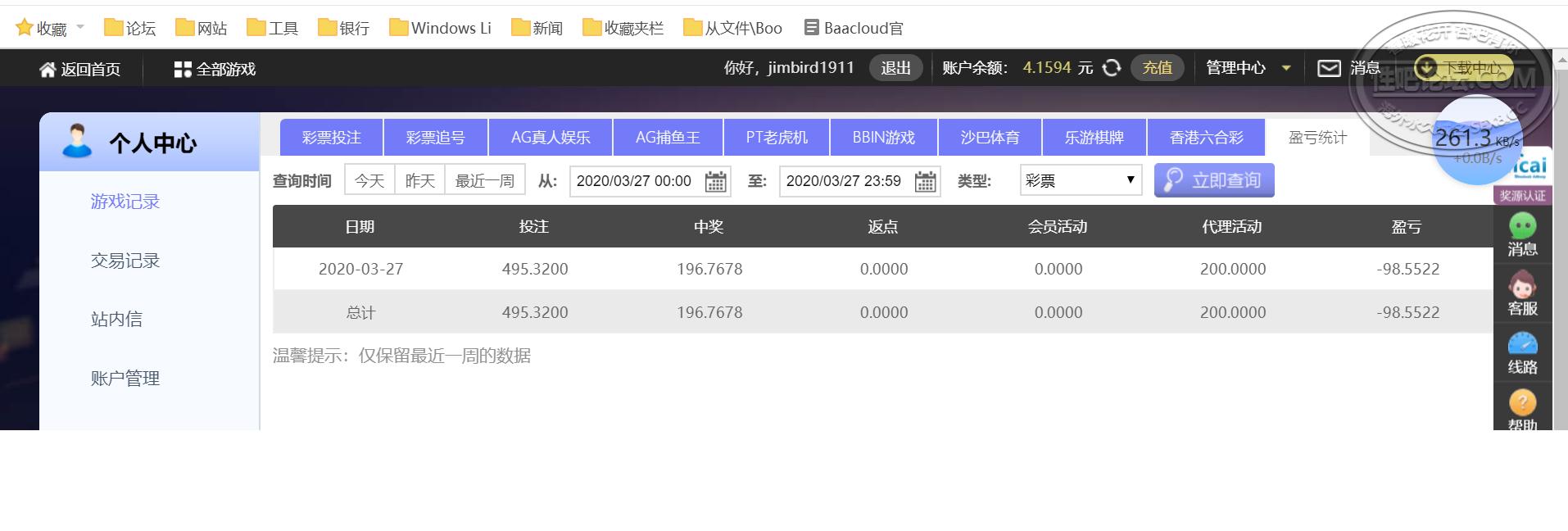This screenshot has height=531, width=1568.
Task: Open the 收藏夹栏 bookmark folder
Action: point(623,28)
